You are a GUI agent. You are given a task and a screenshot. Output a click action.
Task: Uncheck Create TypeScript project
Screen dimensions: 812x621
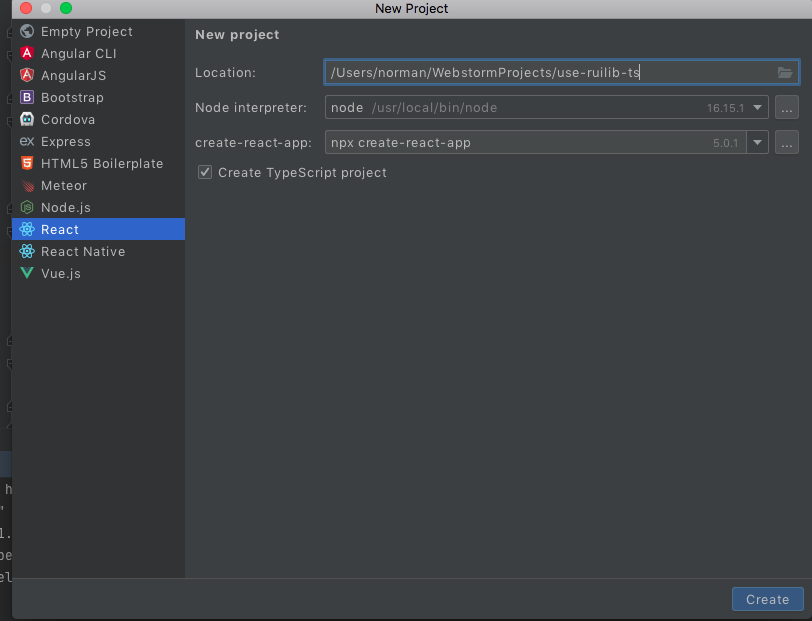point(204,172)
